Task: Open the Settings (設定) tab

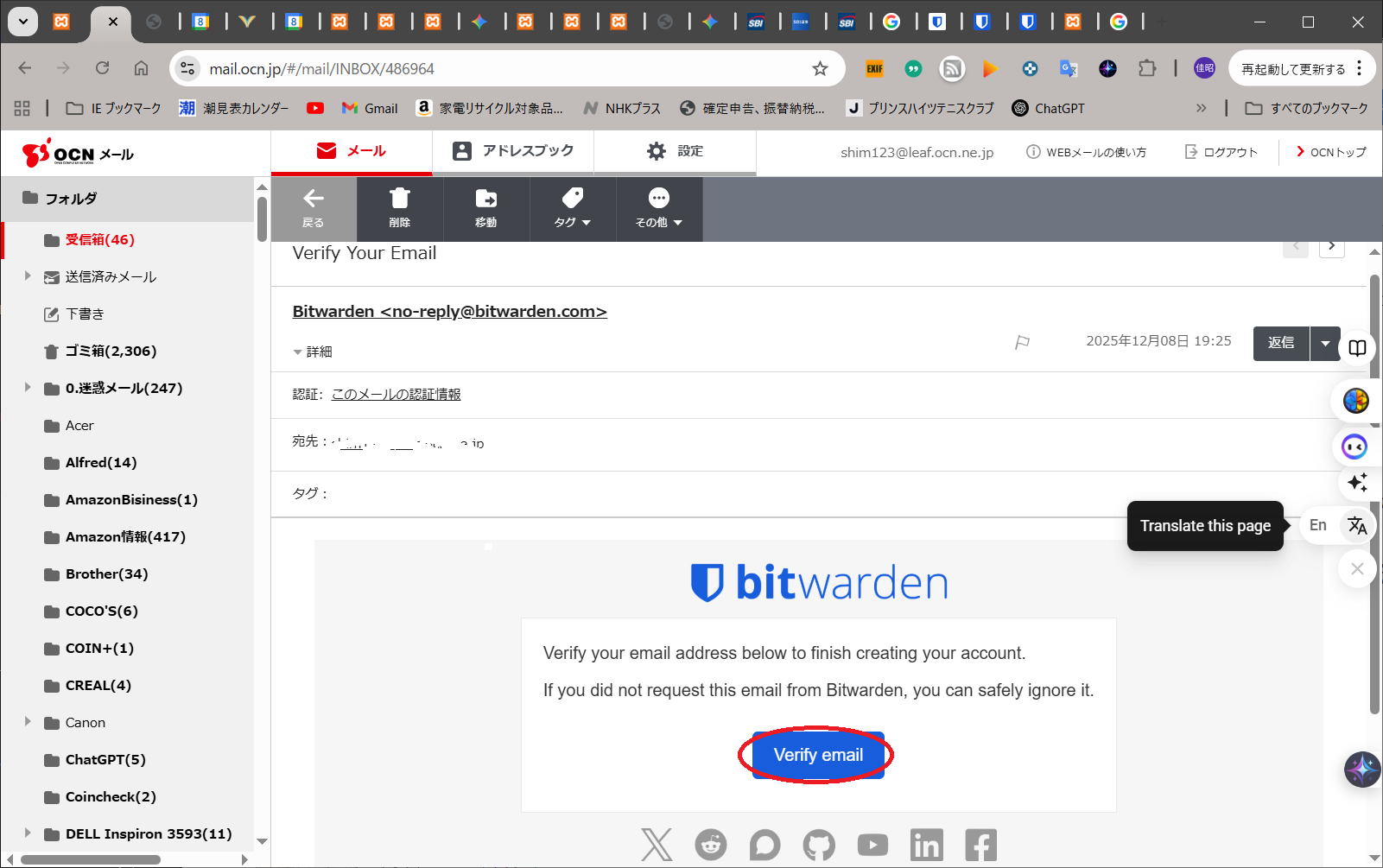Action: tap(675, 151)
